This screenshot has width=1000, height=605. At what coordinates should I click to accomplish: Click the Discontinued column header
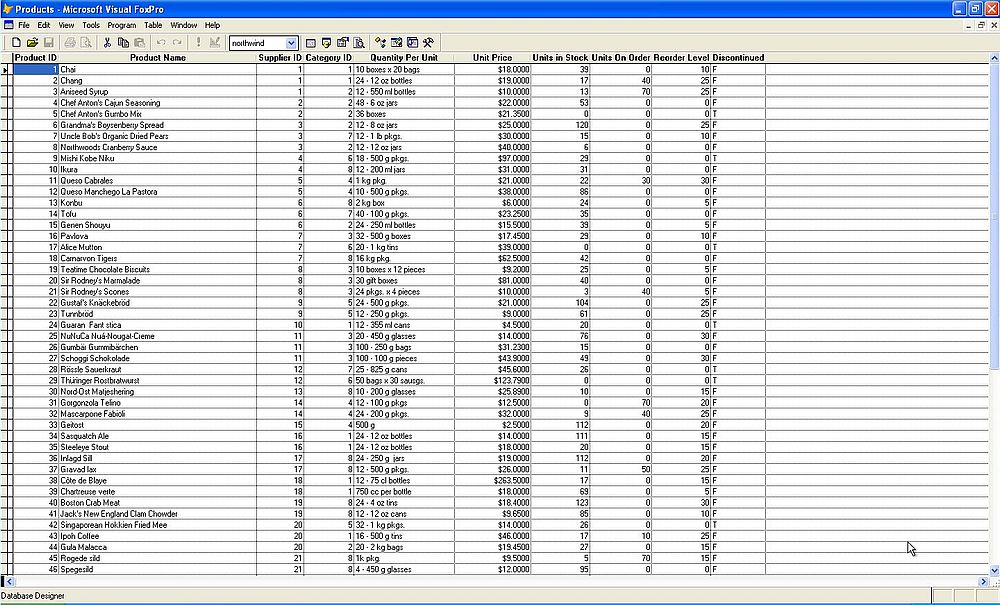(x=738, y=57)
